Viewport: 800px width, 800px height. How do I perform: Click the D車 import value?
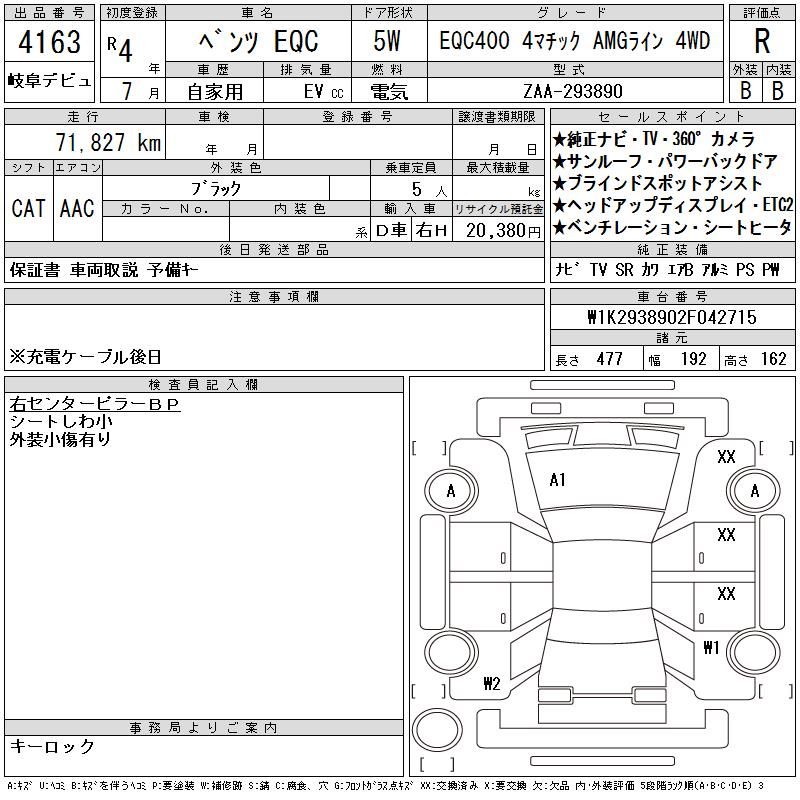coord(391,231)
